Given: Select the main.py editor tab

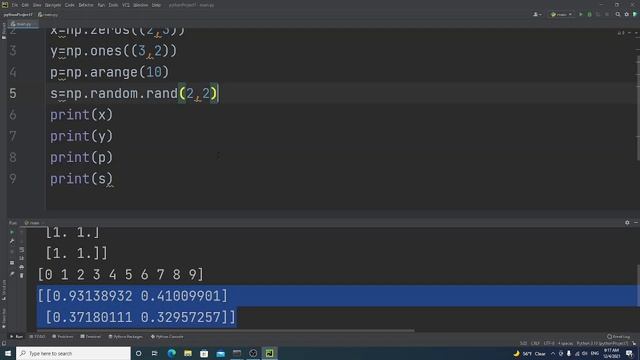Looking at the screenshot, I should [23, 24].
